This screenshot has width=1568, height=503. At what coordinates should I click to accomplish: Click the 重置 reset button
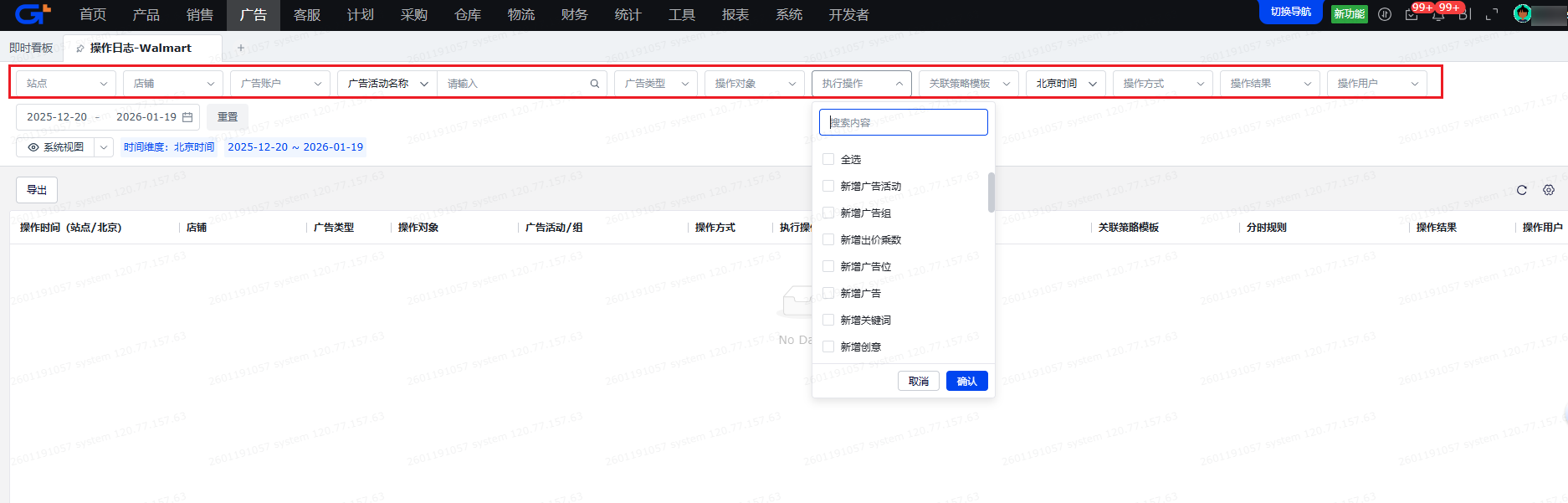[x=228, y=117]
